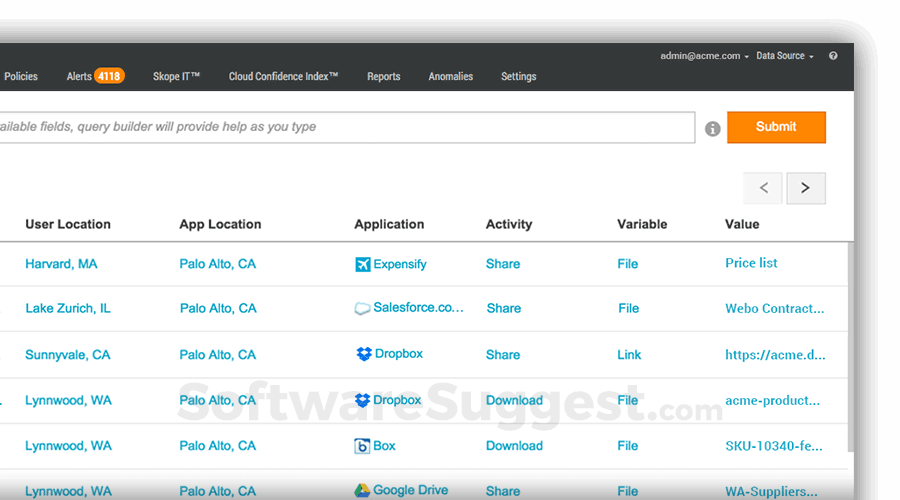Click Palo Alto, CA in Box row
900x500 pixels.
pos(218,446)
